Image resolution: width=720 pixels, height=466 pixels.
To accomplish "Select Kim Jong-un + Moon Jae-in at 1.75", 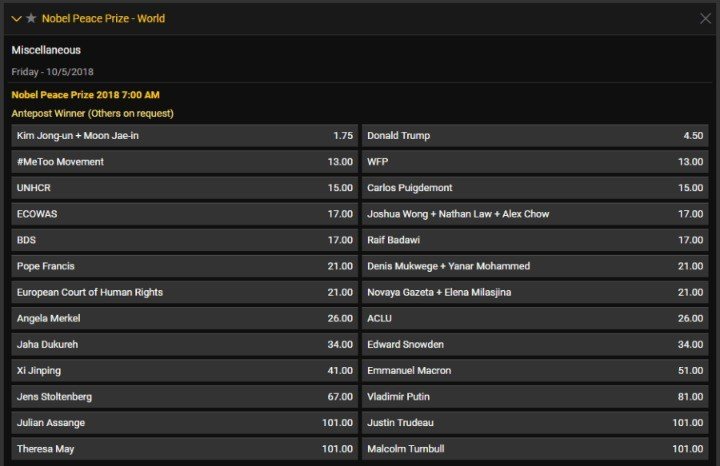I will [185, 135].
